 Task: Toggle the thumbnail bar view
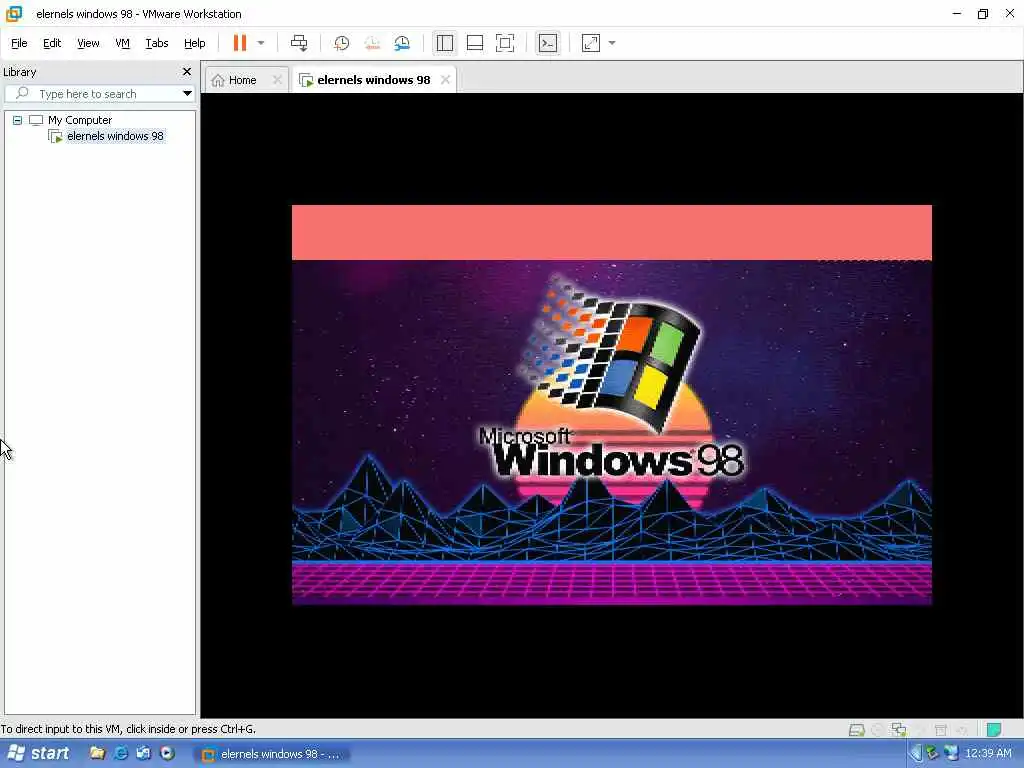[x=475, y=43]
